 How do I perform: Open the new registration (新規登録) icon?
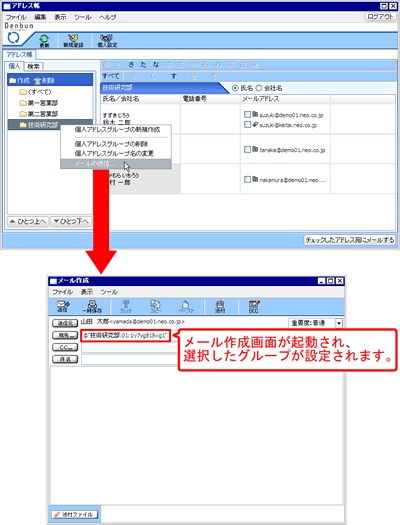coord(73,41)
